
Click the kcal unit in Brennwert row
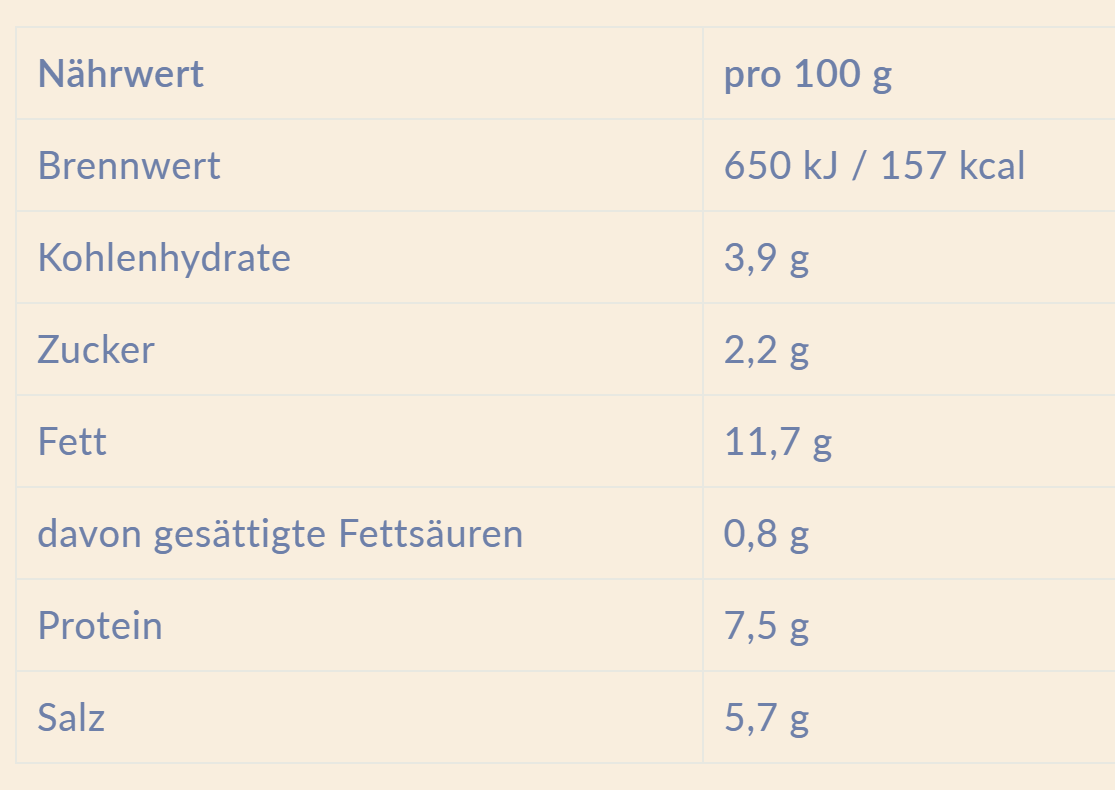tap(992, 166)
